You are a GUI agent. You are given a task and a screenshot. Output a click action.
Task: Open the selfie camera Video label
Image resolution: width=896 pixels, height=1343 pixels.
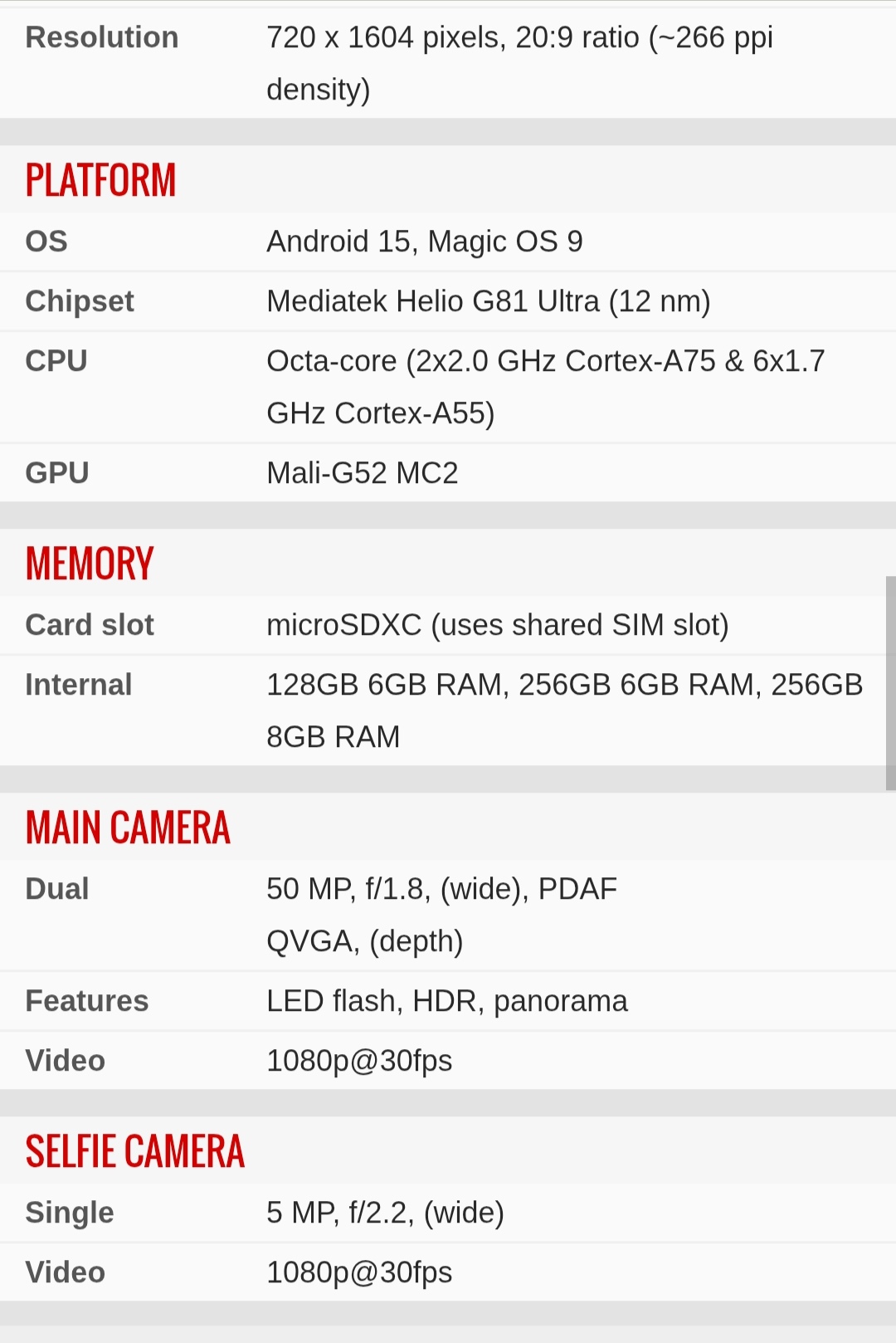coord(66,1272)
